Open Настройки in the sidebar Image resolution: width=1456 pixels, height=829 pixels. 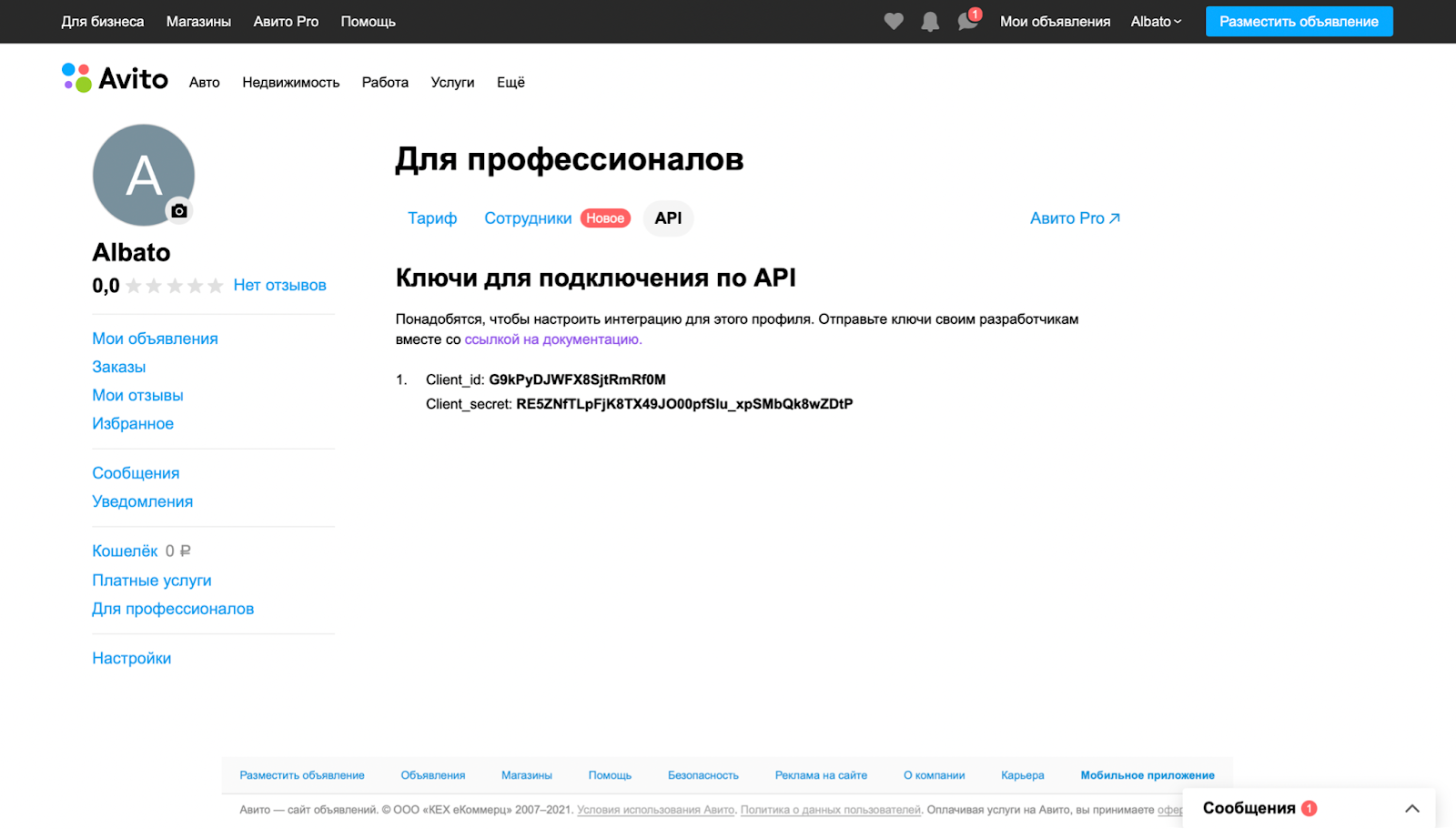point(132,658)
